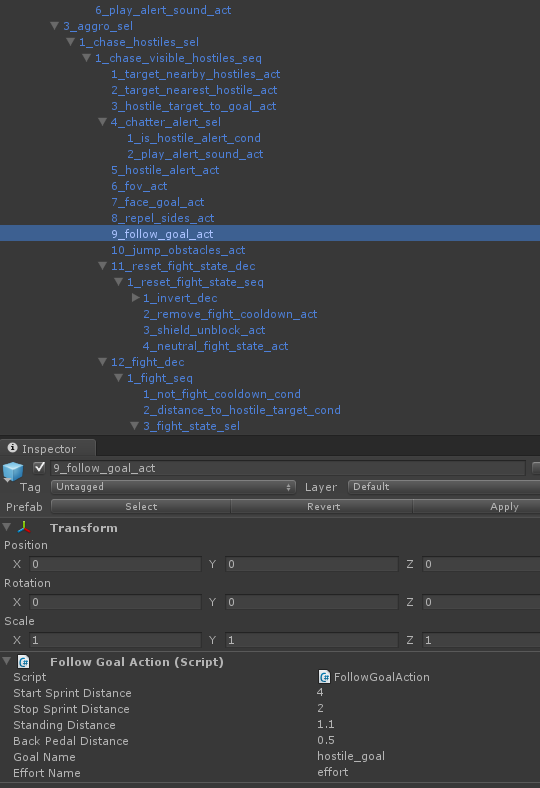540x788 pixels.
Task: Click the GameObject name field 9_follow_goal_act
Action: click(x=288, y=468)
